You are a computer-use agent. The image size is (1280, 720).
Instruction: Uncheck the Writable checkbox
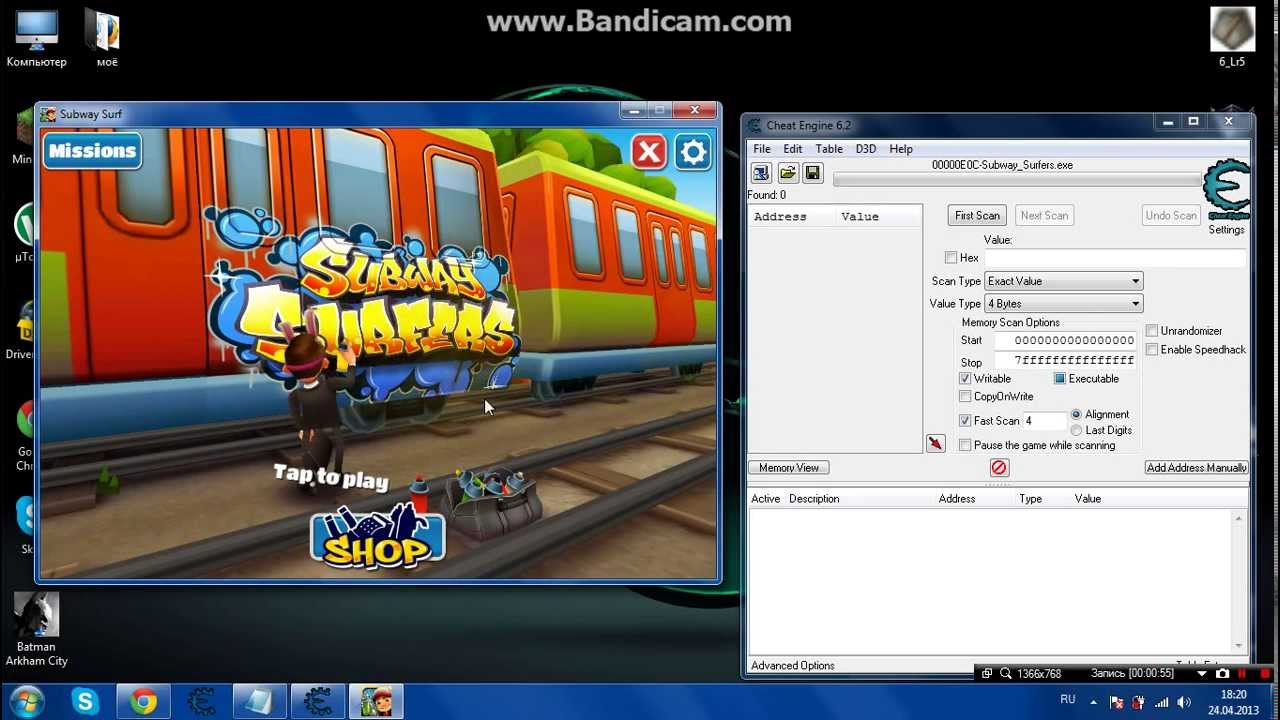965,379
